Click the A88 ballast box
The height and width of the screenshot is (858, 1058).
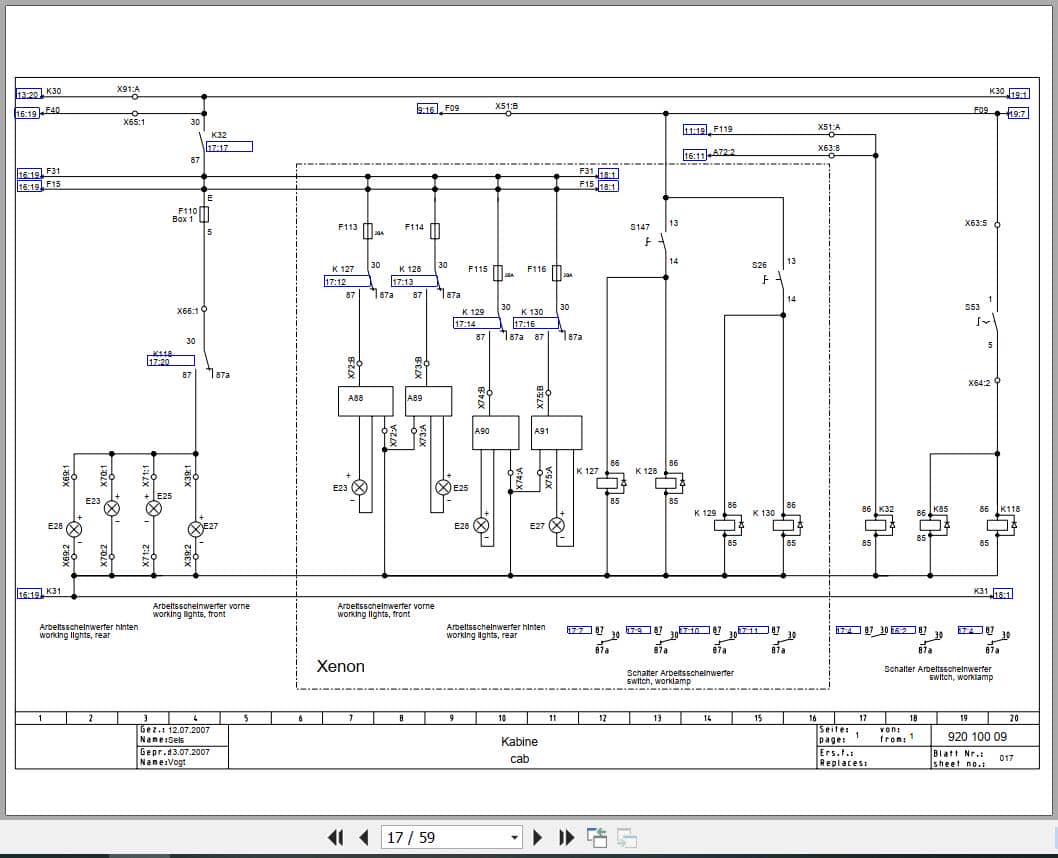click(365, 401)
